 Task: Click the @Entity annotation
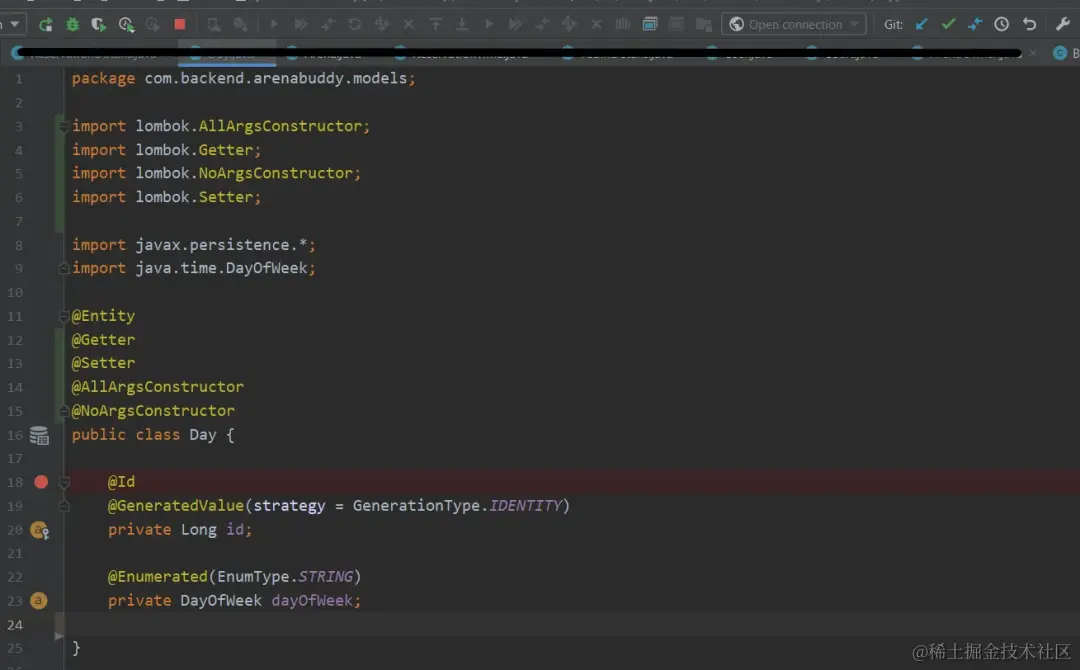pyautogui.click(x=103, y=316)
